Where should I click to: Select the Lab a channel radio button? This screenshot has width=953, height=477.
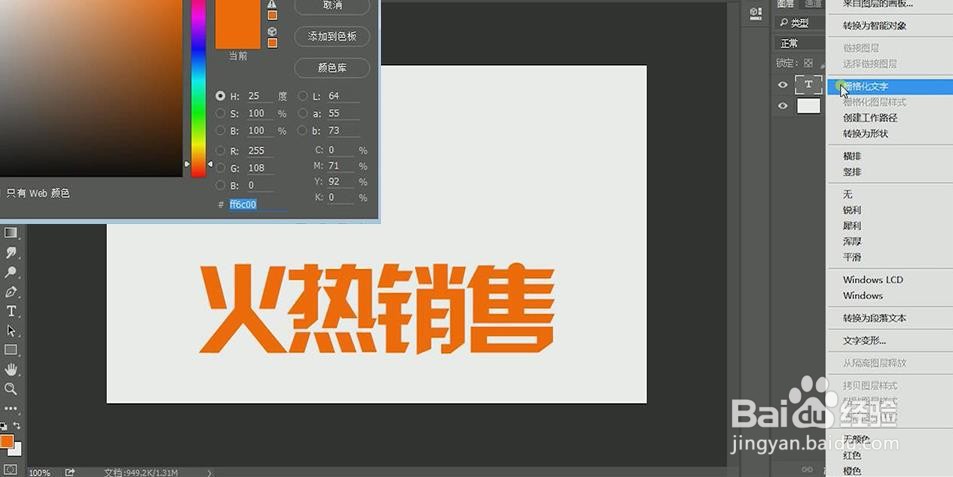pyautogui.click(x=303, y=114)
